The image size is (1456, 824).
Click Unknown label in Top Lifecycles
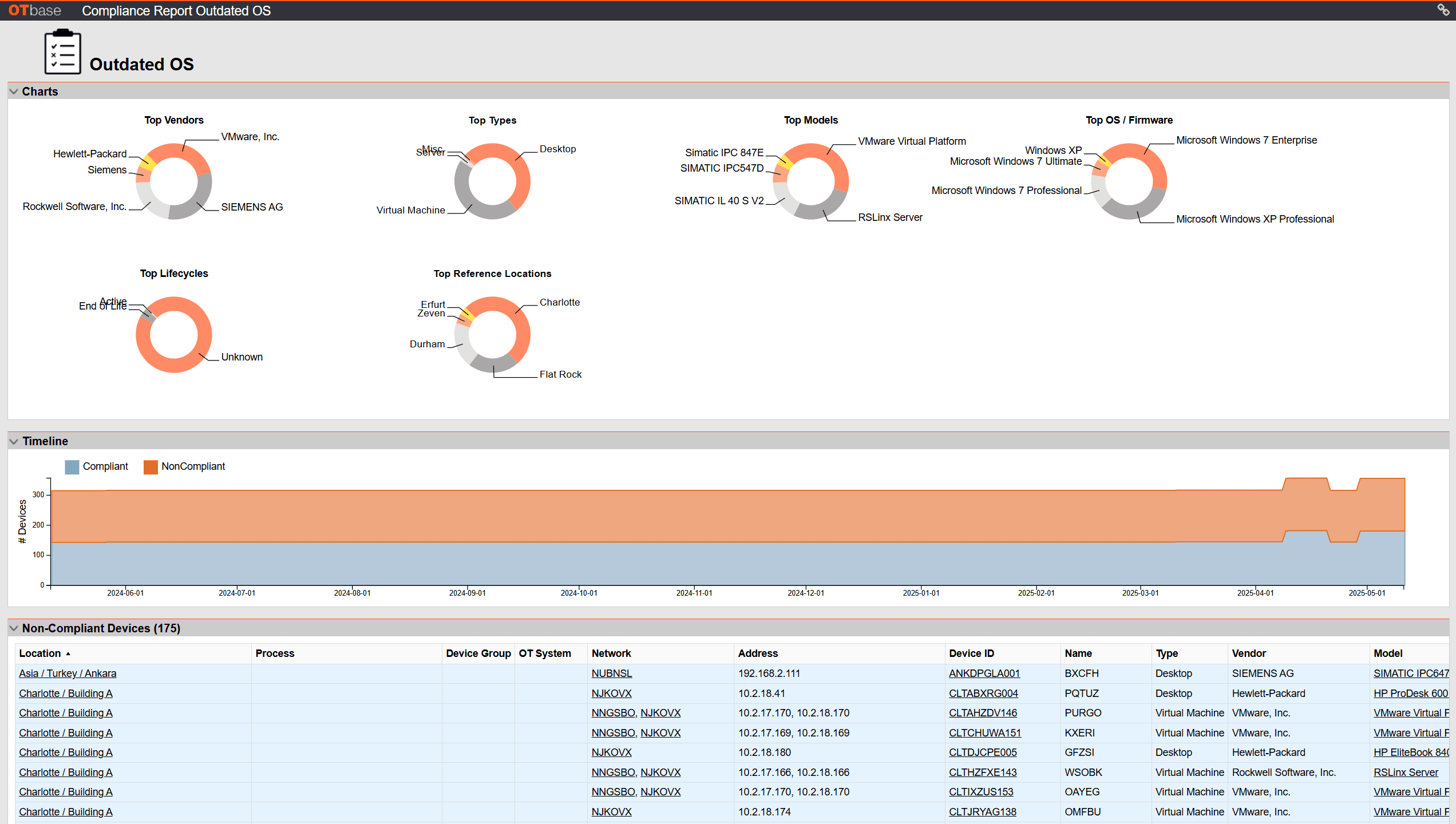coord(242,357)
